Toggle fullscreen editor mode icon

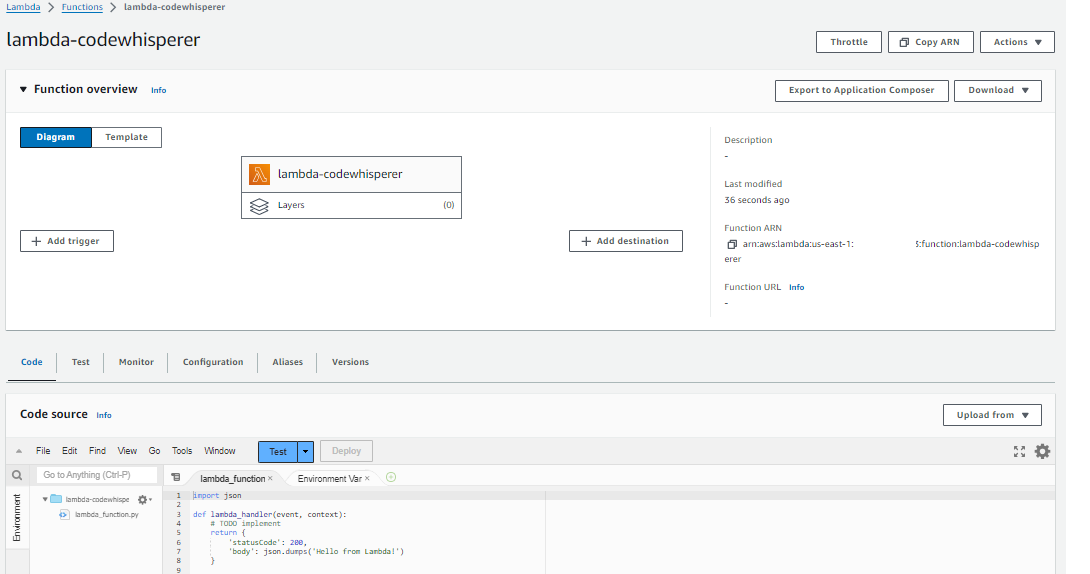pos(1019,452)
